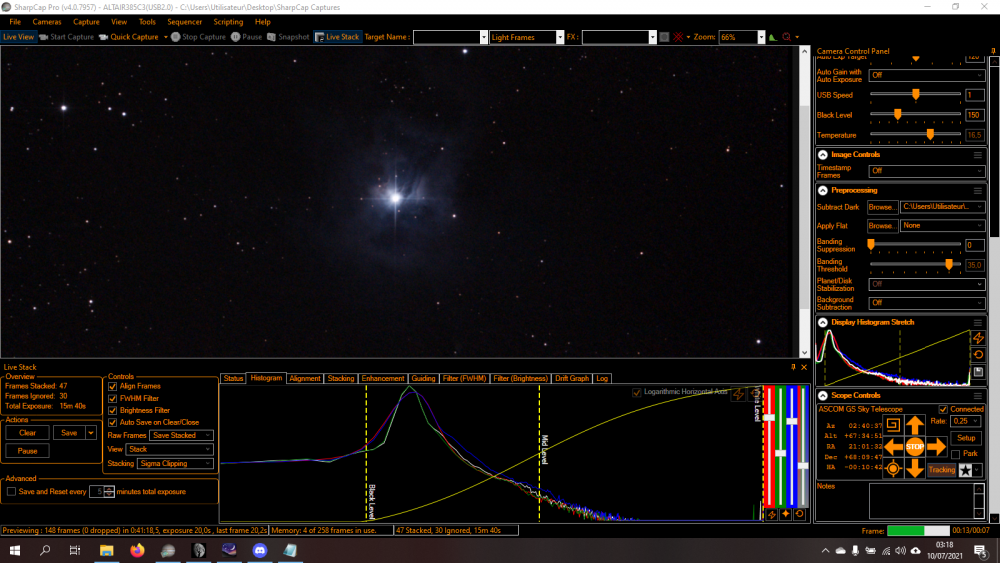Click the lightning auto-stretch icon in Display Histogram Stretch
Image resolution: width=1000 pixels, height=563 pixels.
pyautogui.click(x=978, y=338)
